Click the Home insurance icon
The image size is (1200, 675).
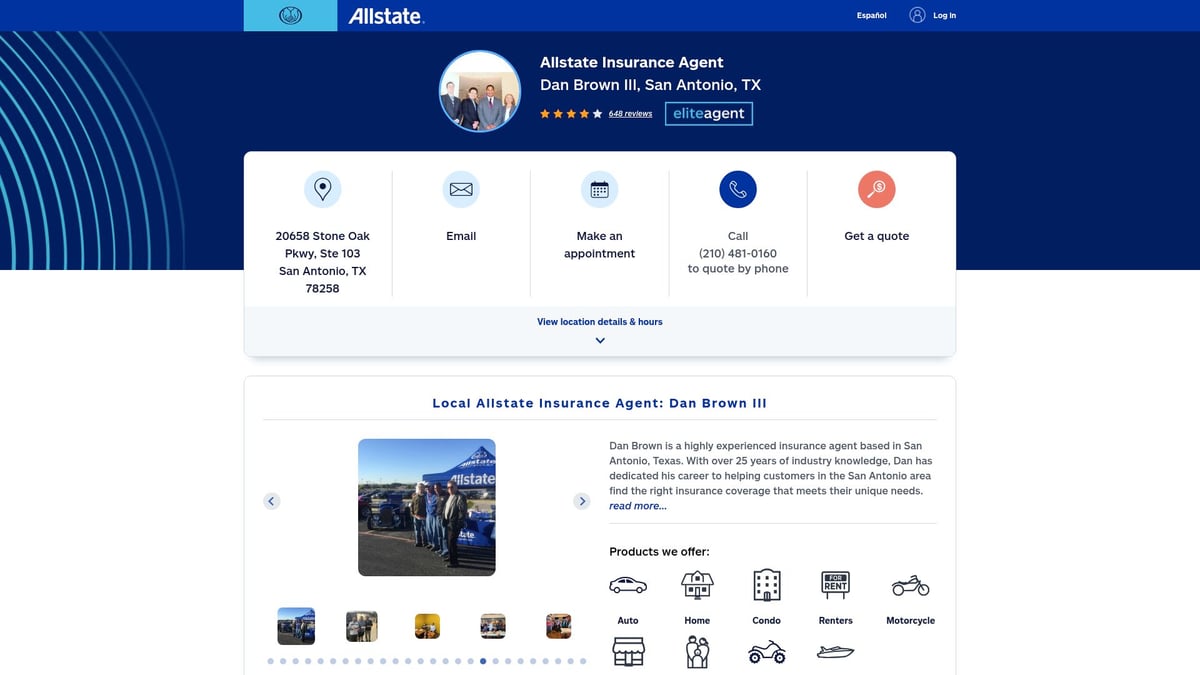(696, 584)
